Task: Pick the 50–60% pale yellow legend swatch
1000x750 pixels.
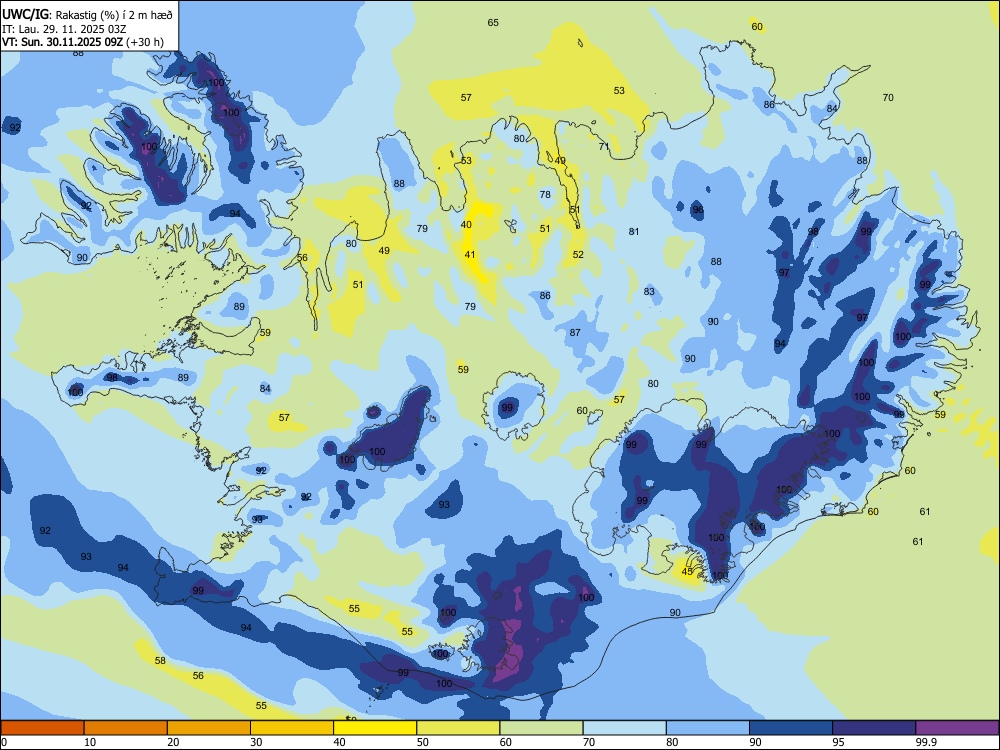Action: [x=458, y=728]
